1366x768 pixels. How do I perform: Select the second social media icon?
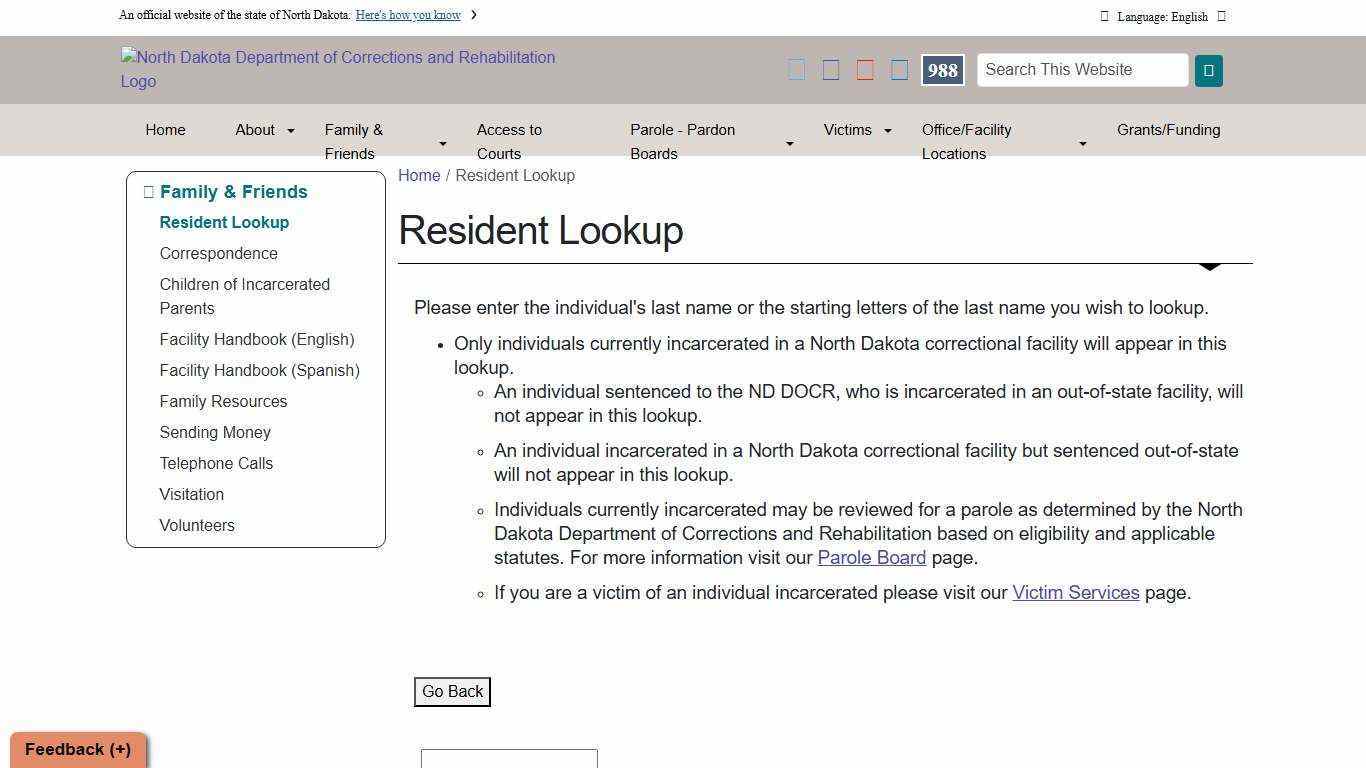click(x=831, y=69)
